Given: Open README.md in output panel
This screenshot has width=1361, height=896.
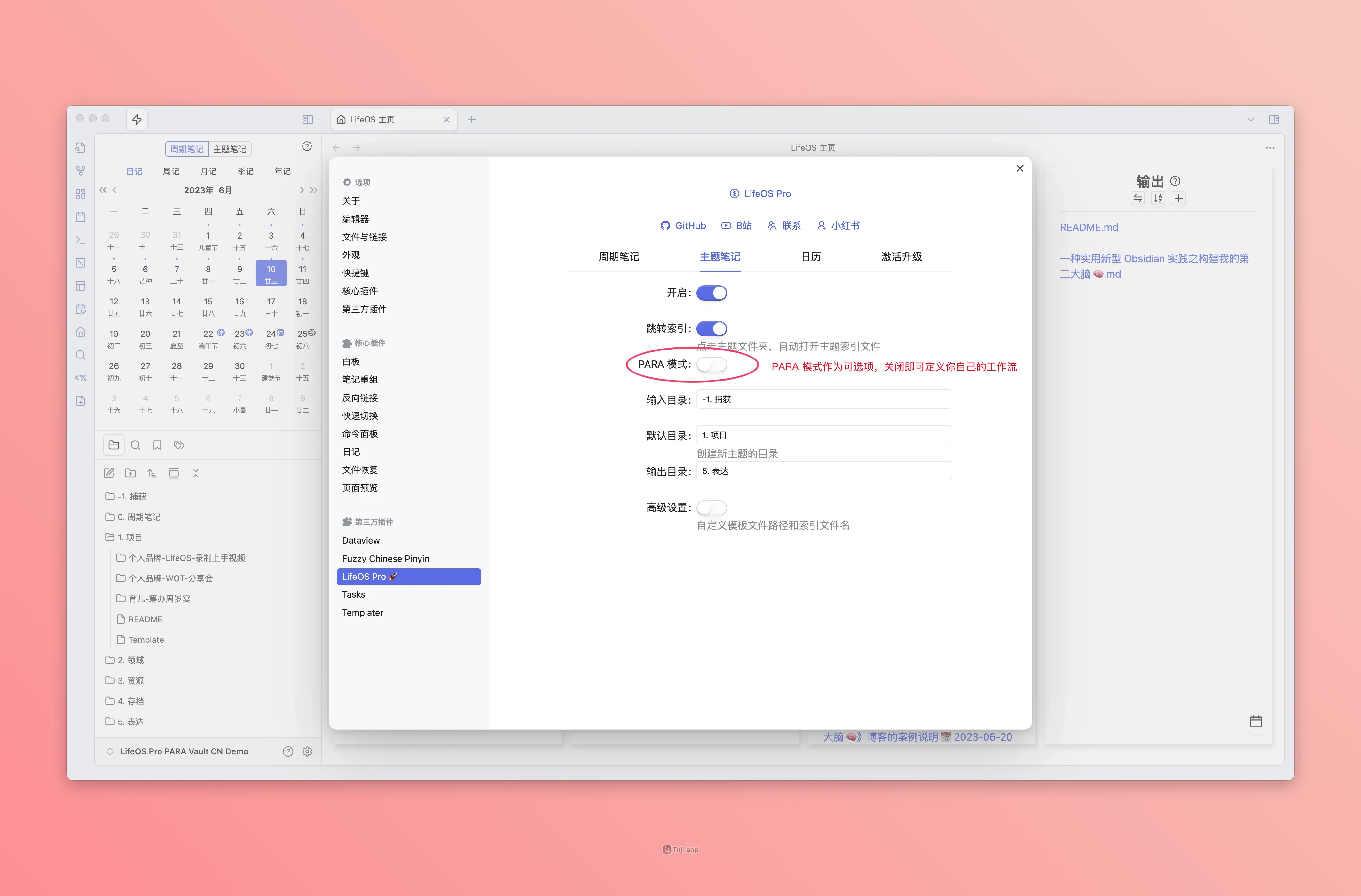Looking at the screenshot, I should (x=1088, y=227).
